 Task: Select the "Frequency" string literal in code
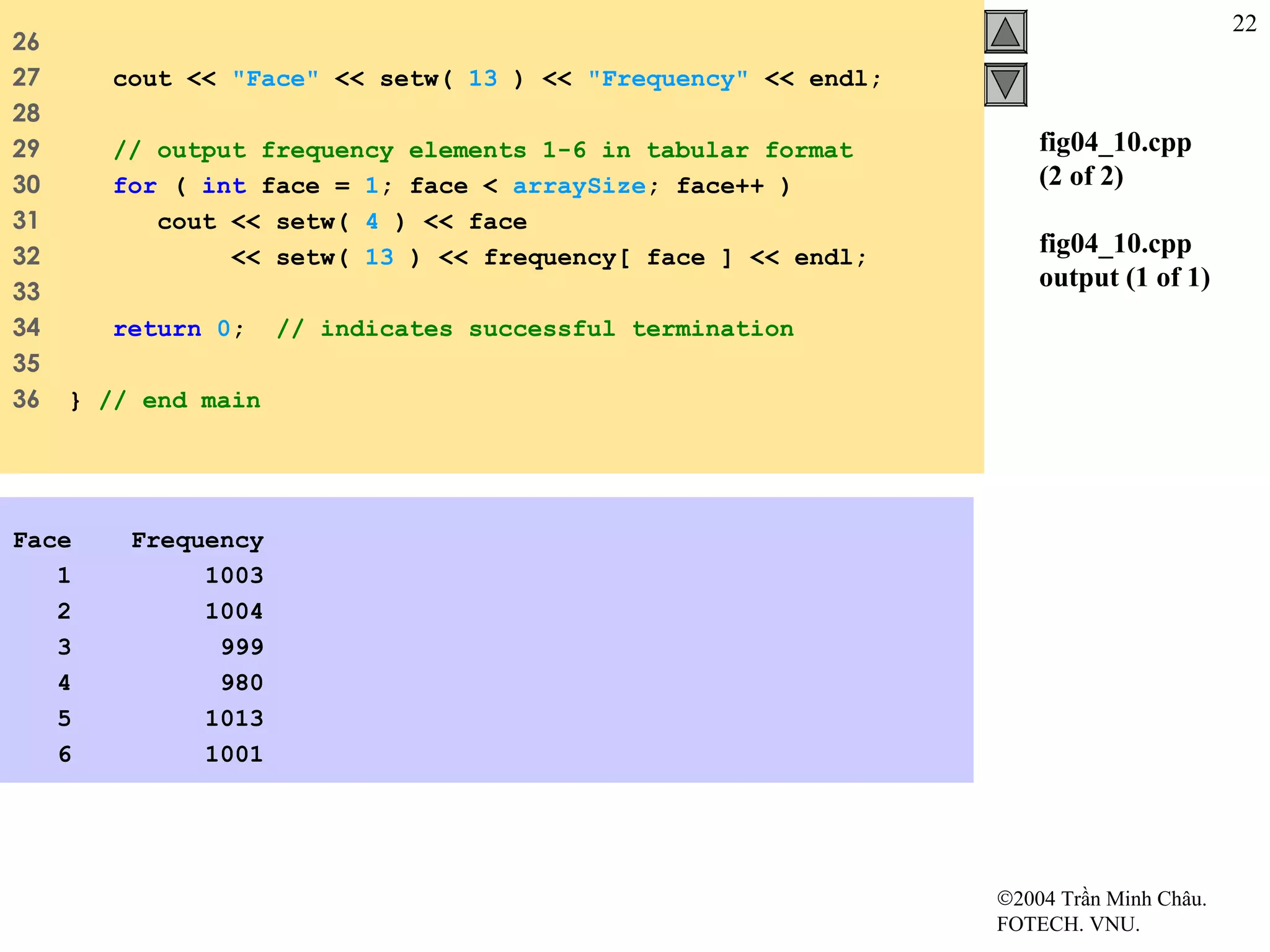pyautogui.click(x=668, y=79)
